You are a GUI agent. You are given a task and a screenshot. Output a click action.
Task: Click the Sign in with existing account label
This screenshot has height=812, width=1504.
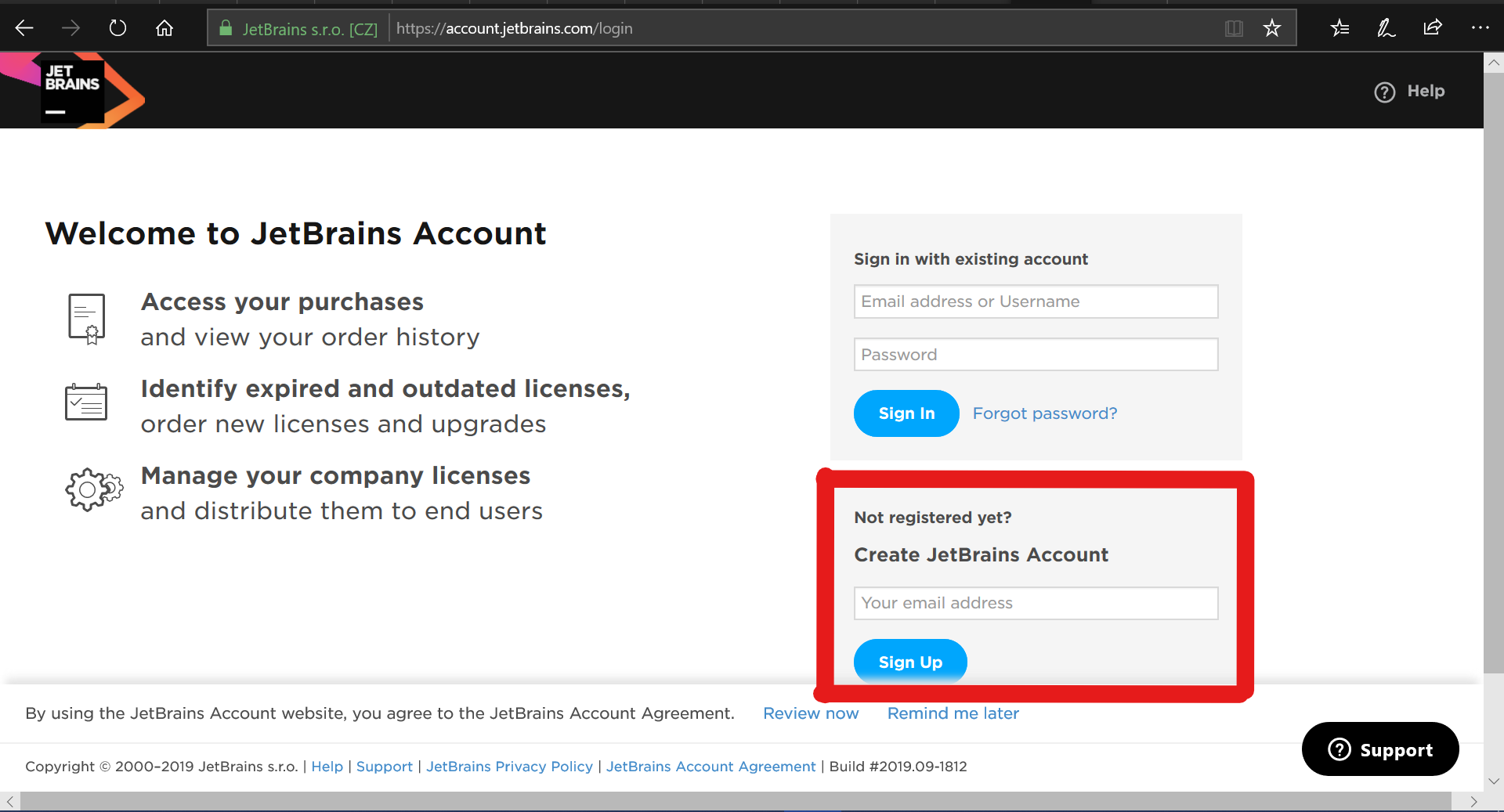971,259
